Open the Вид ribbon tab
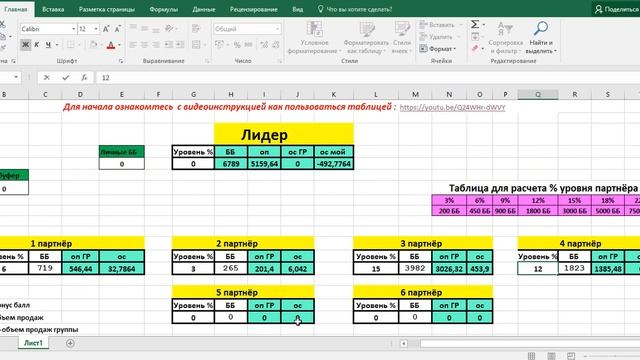The width and height of the screenshot is (640, 360). 298,9
